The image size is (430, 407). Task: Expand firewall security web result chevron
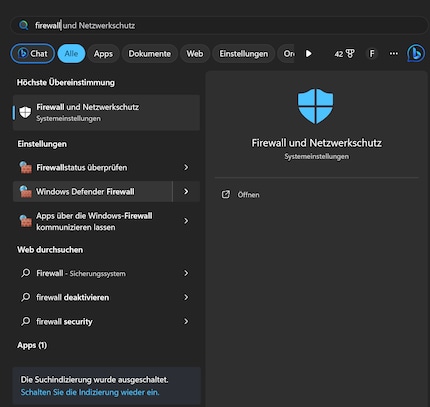click(x=186, y=321)
